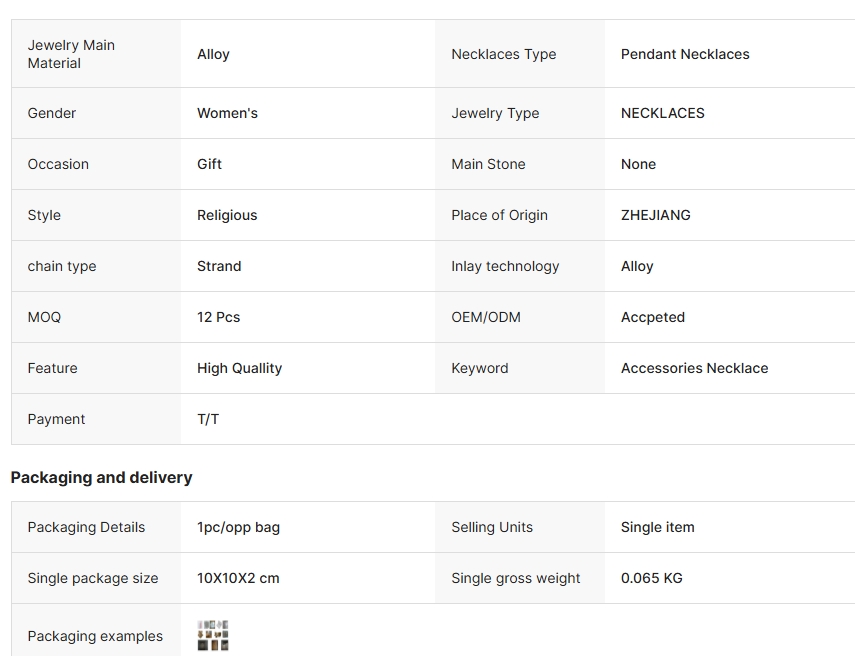Click the NECKLACES jewelry type value
The image size is (855, 656).
tap(662, 113)
